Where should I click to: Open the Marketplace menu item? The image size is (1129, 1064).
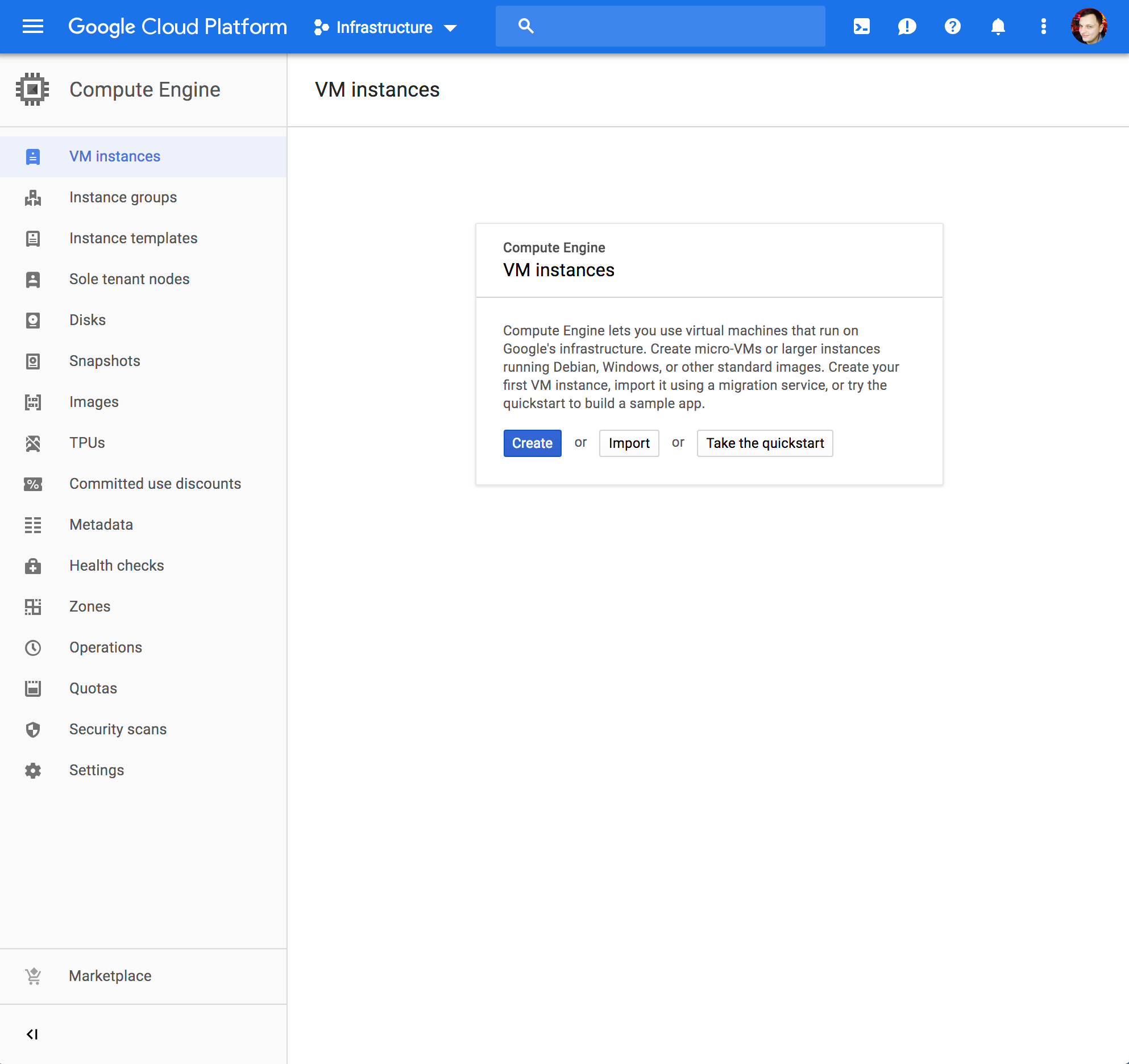pyautogui.click(x=110, y=976)
